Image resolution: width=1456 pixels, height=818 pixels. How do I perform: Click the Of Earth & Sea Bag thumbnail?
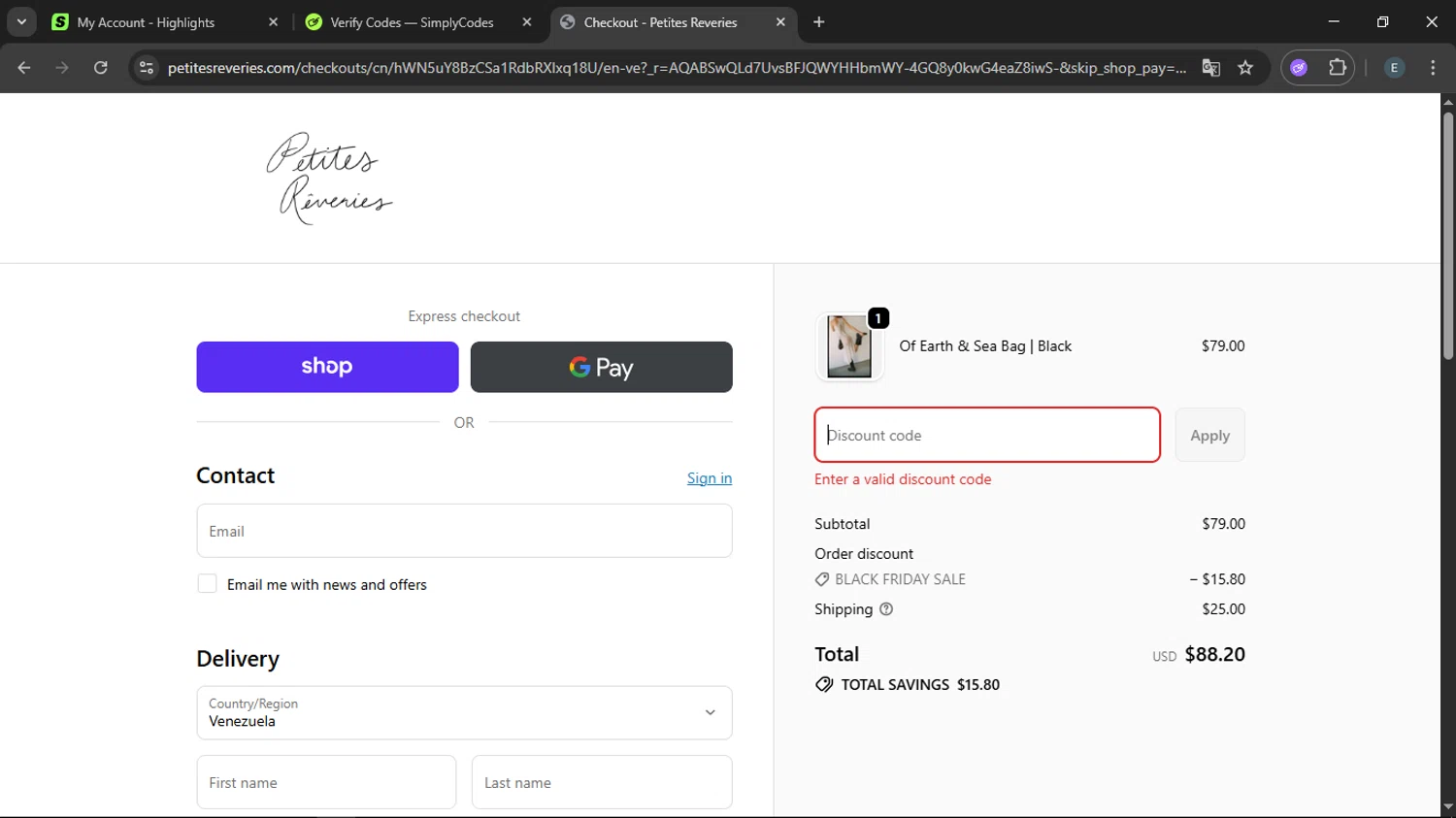coord(849,346)
